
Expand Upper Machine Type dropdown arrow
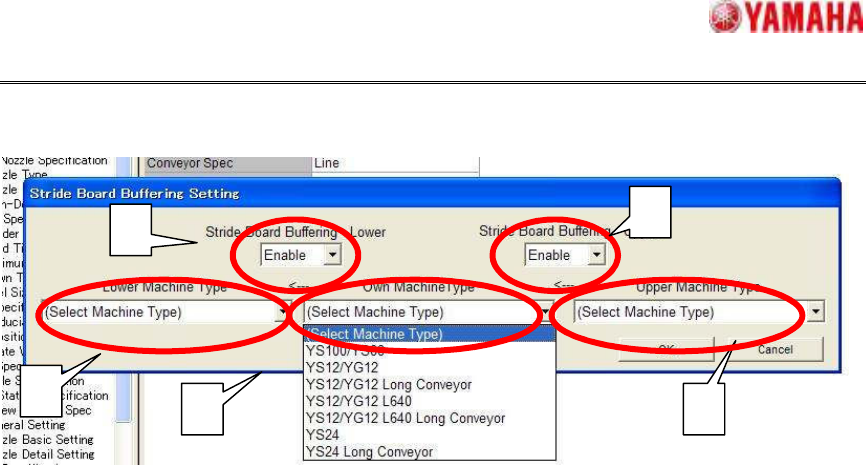[x=816, y=312]
